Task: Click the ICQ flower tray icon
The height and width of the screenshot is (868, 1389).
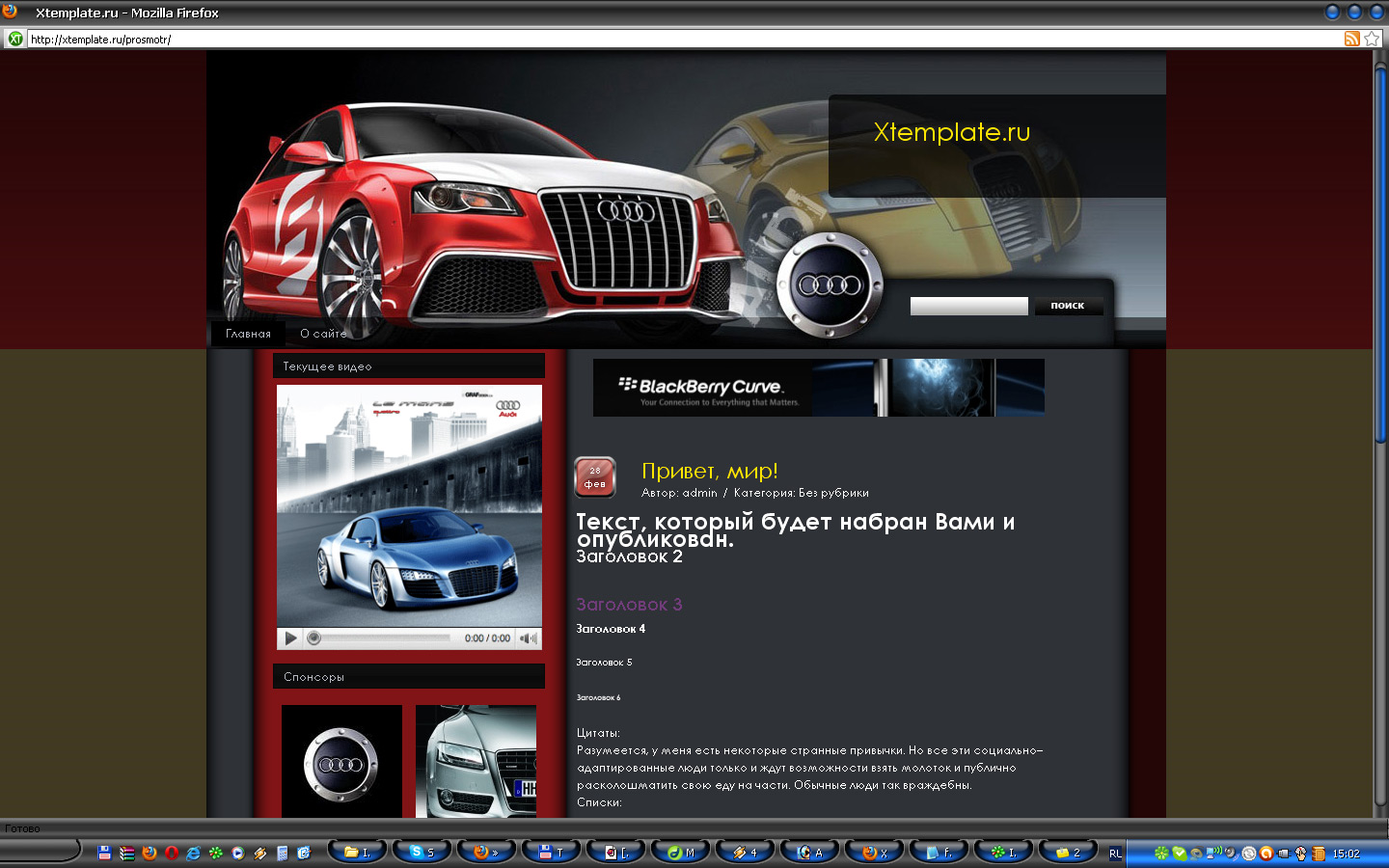Action: [x=1161, y=854]
